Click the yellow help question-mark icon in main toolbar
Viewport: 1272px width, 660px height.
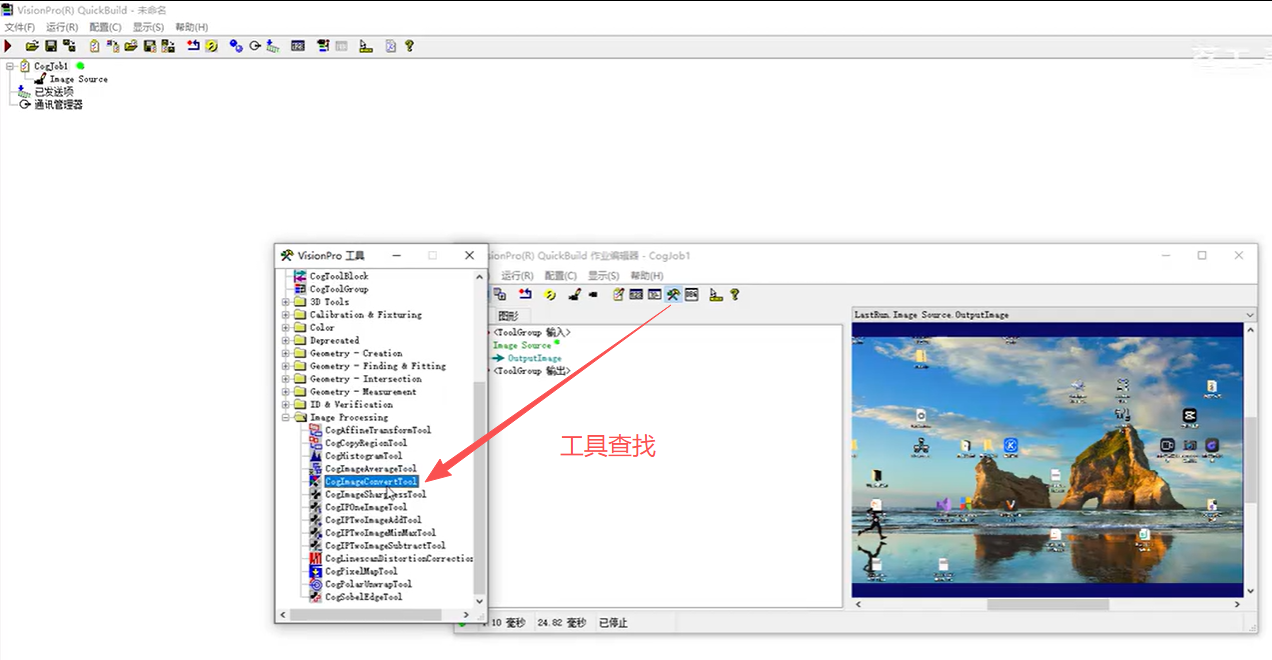pos(409,46)
